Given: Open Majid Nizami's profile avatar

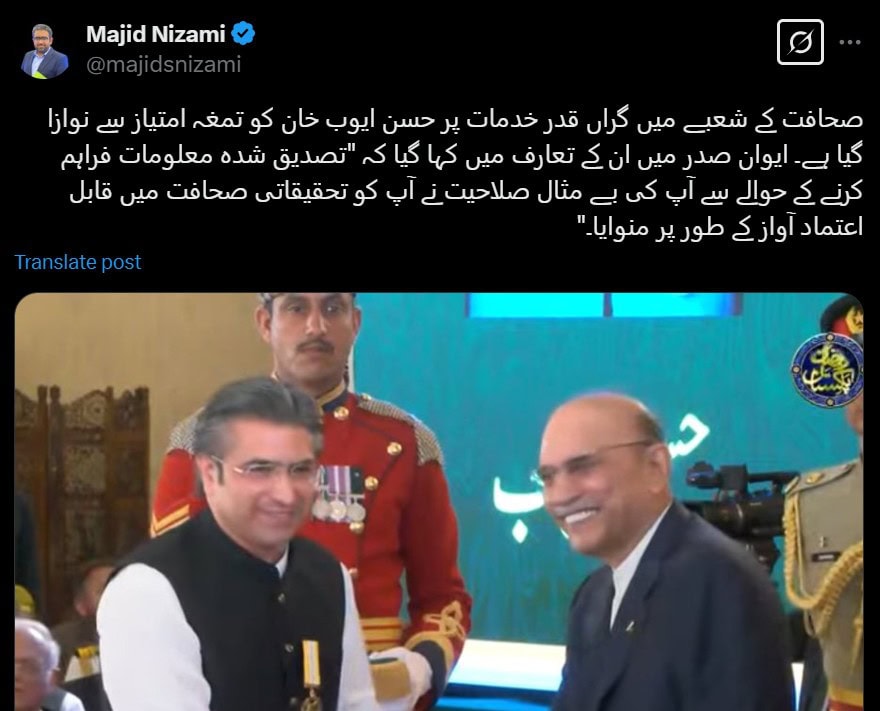Looking at the screenshot, I should (x=44, y=51).
